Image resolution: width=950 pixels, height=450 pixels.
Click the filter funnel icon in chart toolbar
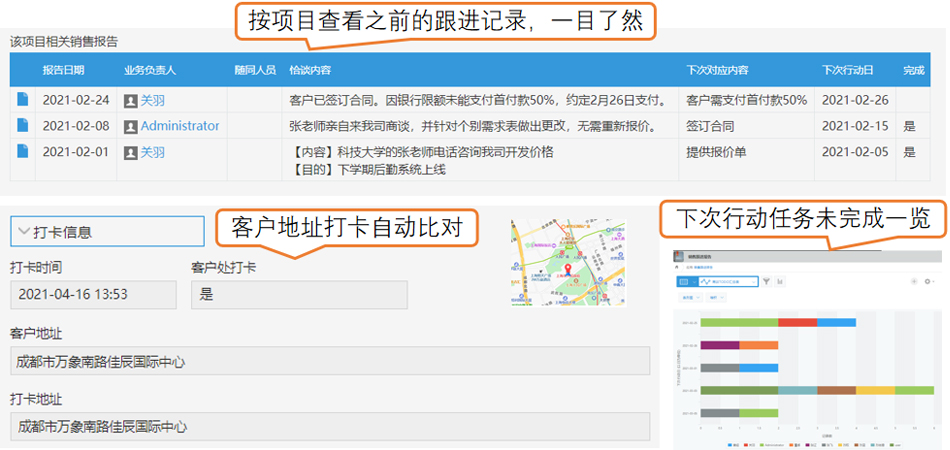coord(767,282)
